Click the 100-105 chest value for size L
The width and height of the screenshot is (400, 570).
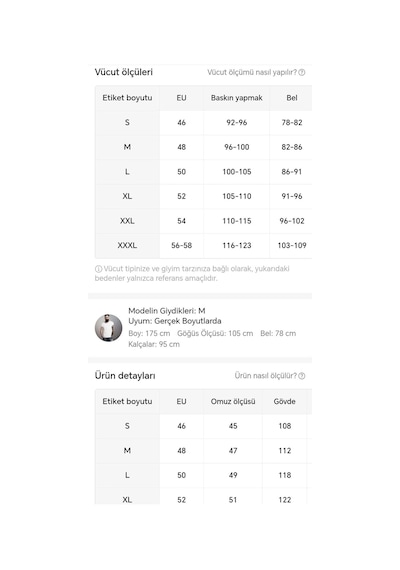[x=237, y=172]
